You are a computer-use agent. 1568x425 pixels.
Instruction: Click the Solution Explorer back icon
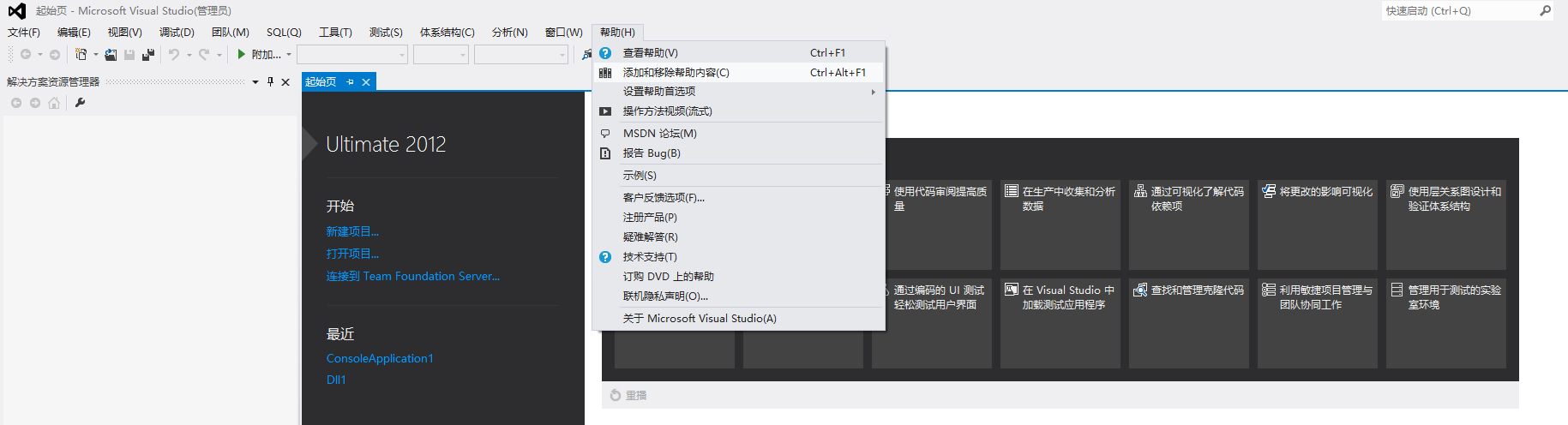click(x=16, y=103)
